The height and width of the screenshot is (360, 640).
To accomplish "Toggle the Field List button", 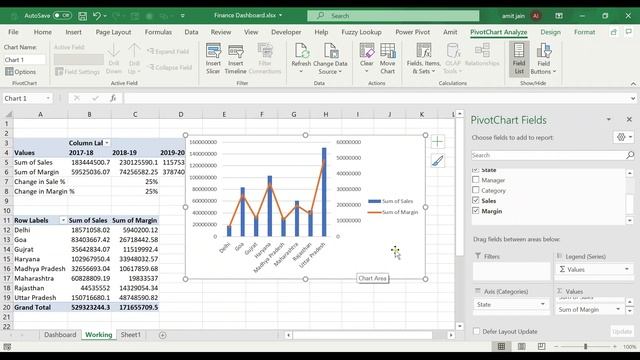I will click(519, 59).
